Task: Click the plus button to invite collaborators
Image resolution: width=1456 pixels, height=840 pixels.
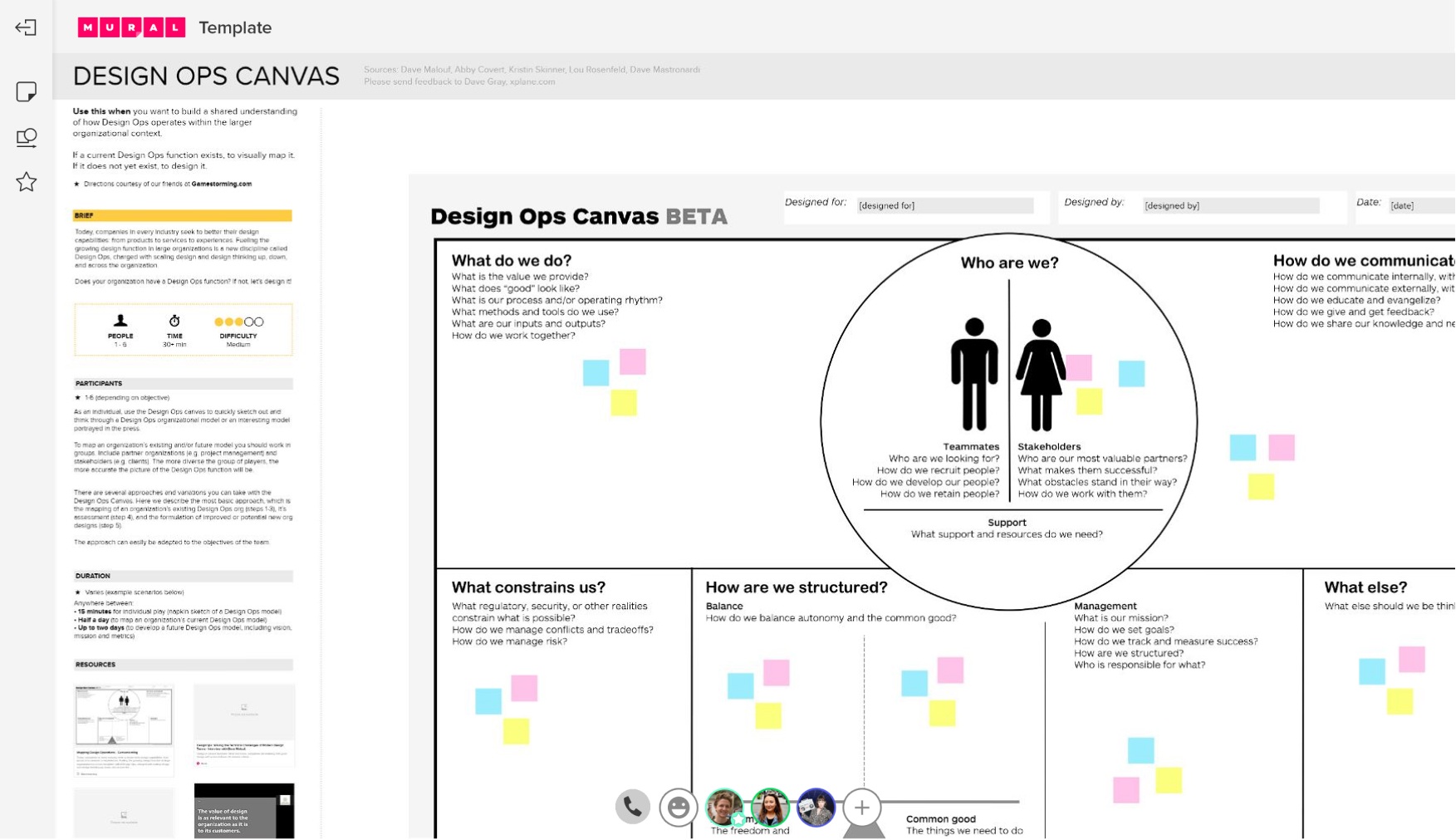Action: (862, 806)
